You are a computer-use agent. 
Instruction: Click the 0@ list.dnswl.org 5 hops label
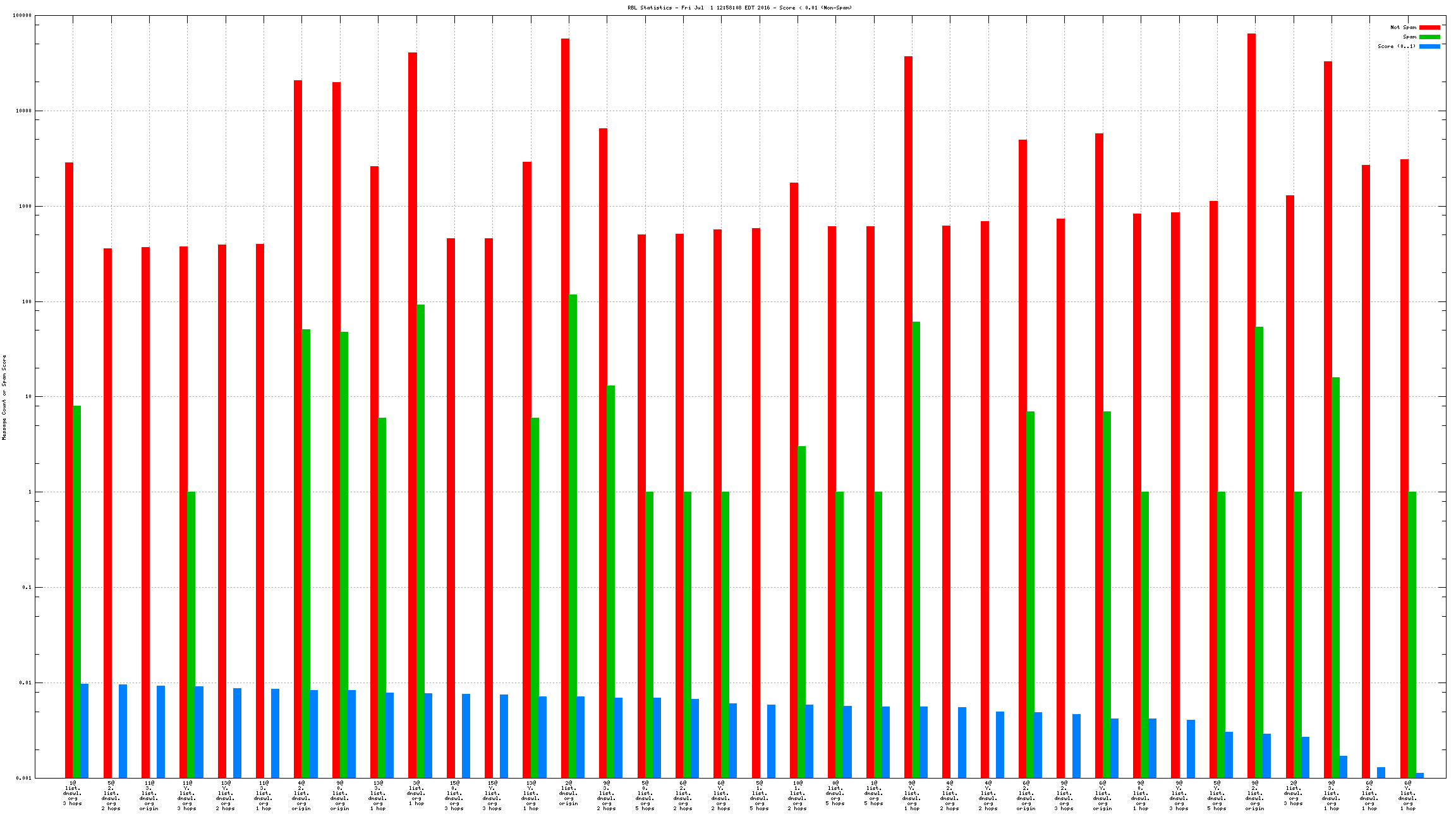[835, 794]
